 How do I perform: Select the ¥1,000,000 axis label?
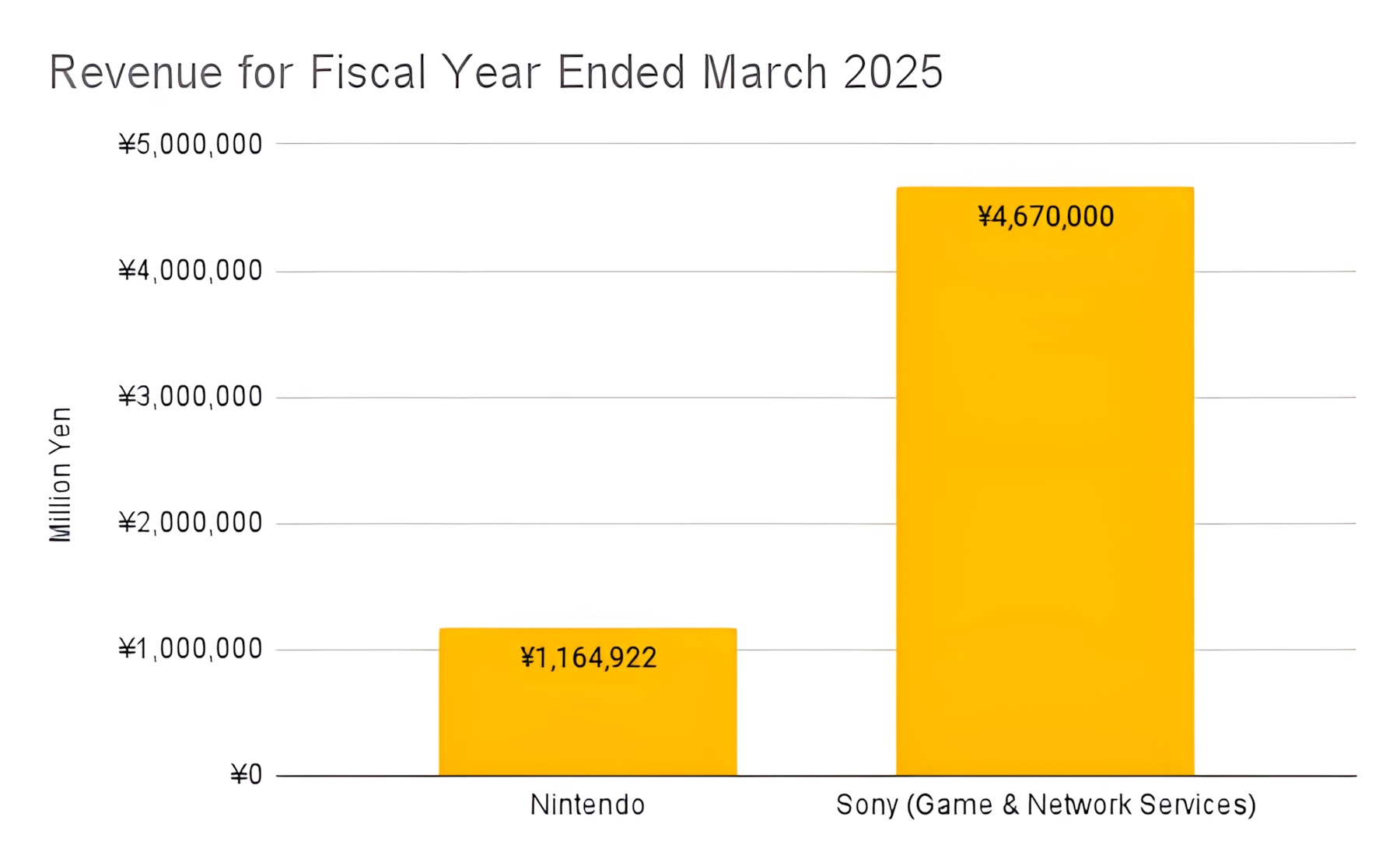click(191, 649)
